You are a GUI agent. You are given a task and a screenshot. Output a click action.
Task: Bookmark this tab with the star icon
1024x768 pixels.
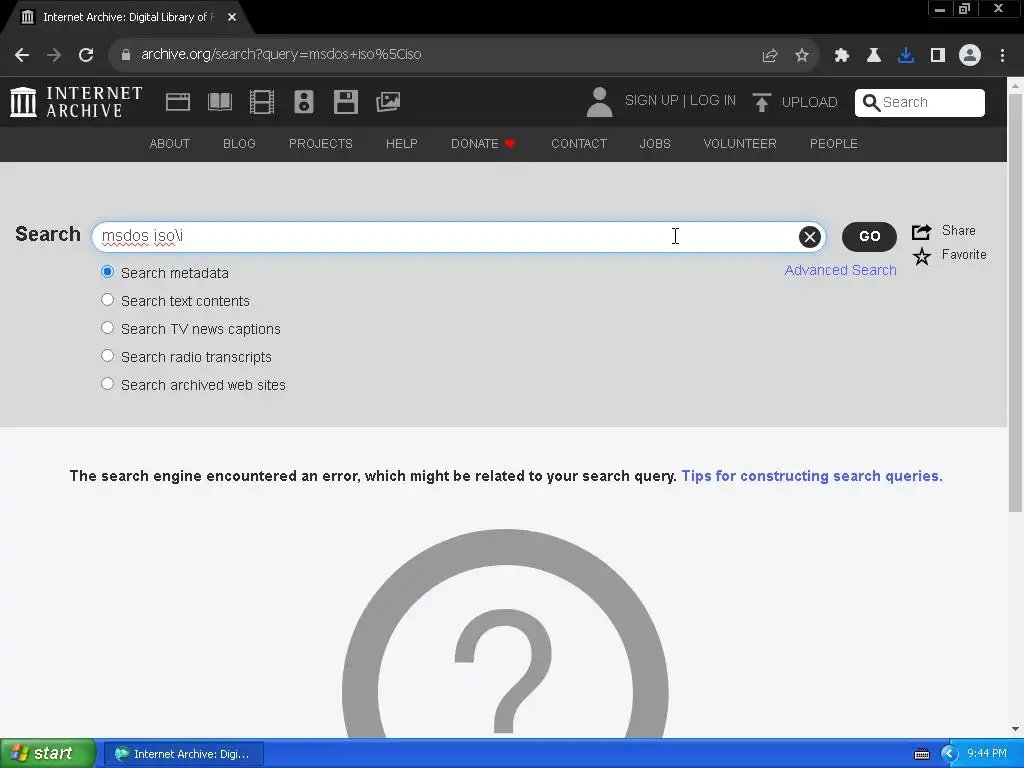click(801, 56)
